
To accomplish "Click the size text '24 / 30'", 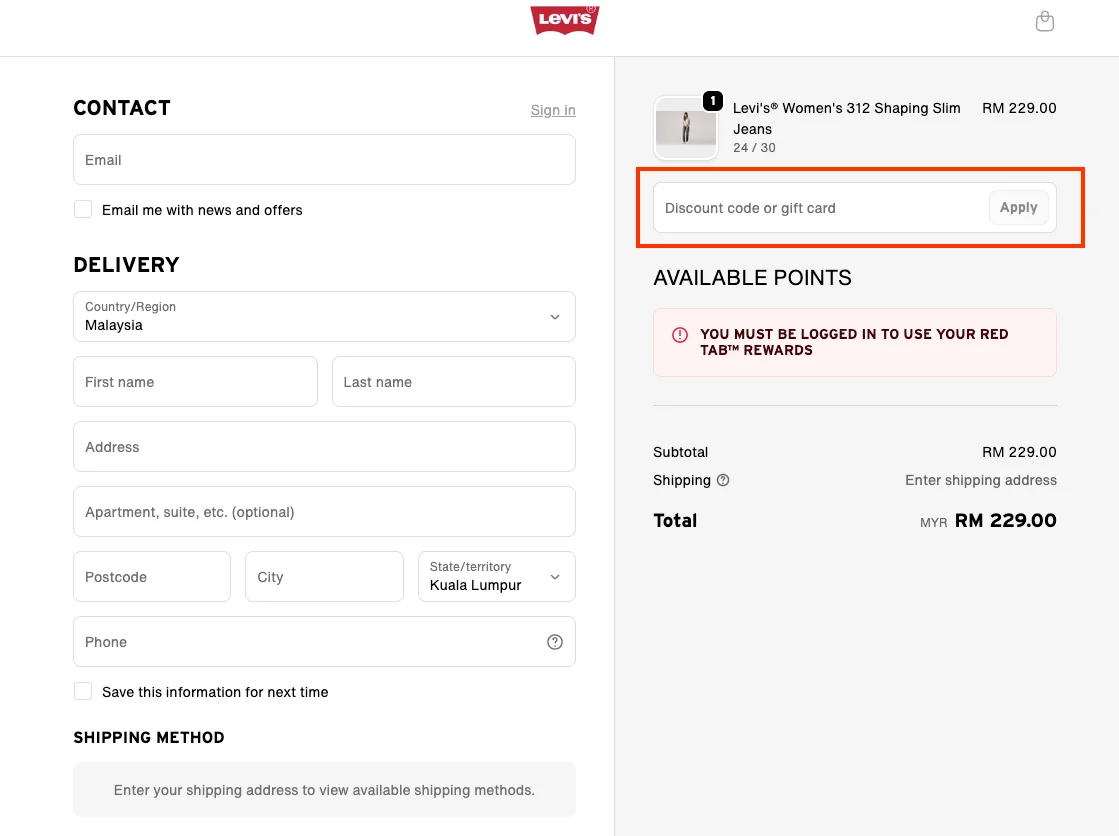I will pos(754,148).
